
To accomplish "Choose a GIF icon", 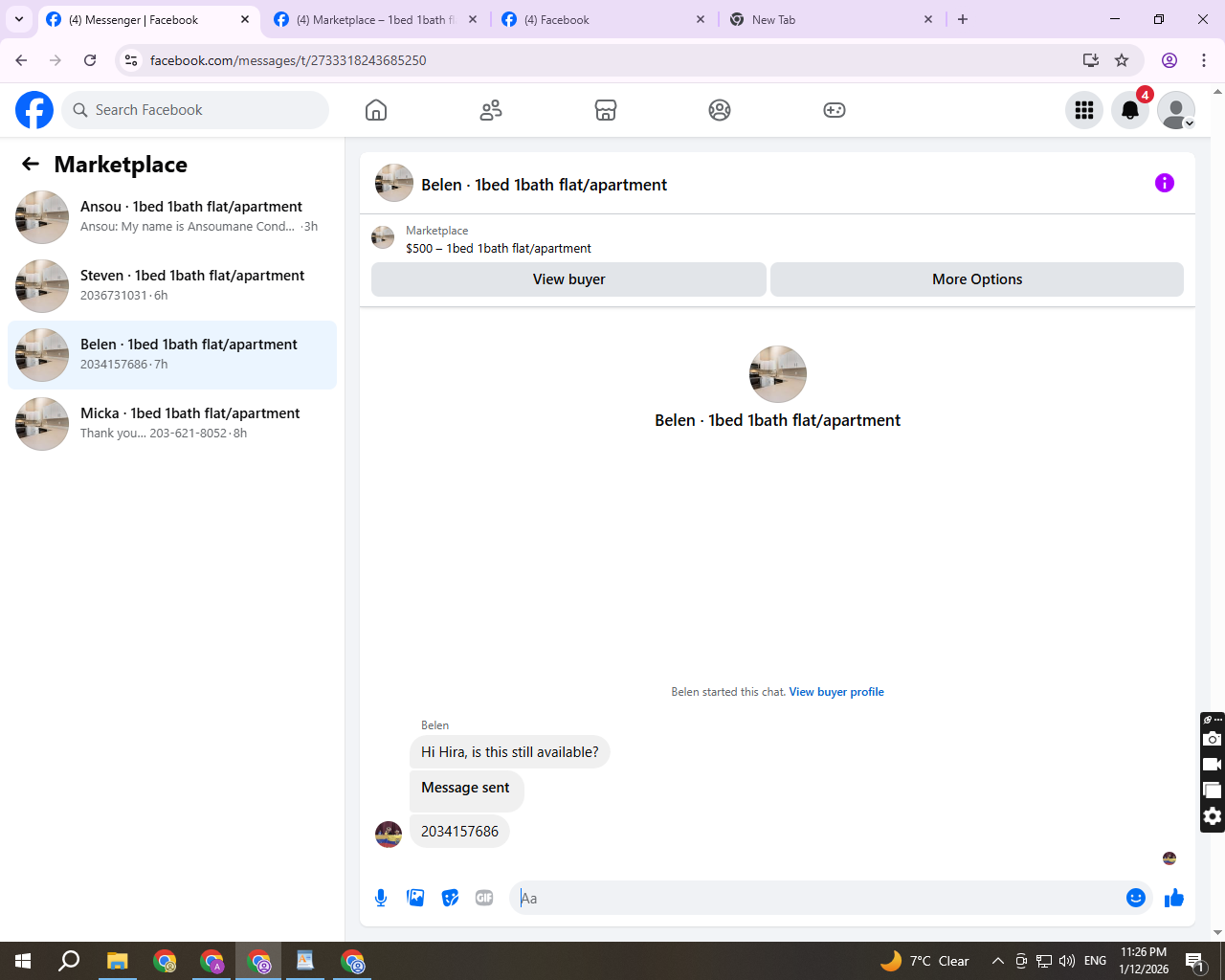I will click(x=484, y=898).
